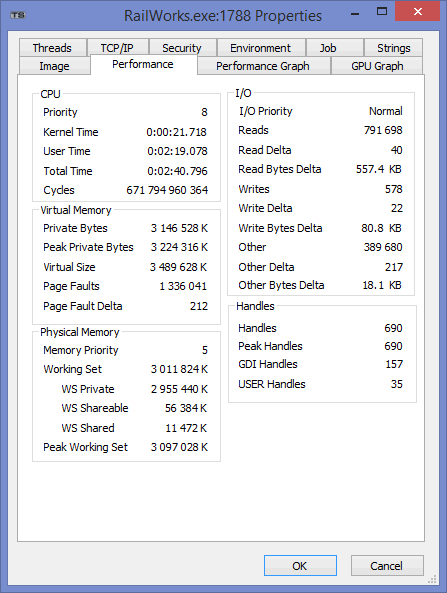Click the Kernel Time label
Screen dimensions: 447x593
point(71,132)
